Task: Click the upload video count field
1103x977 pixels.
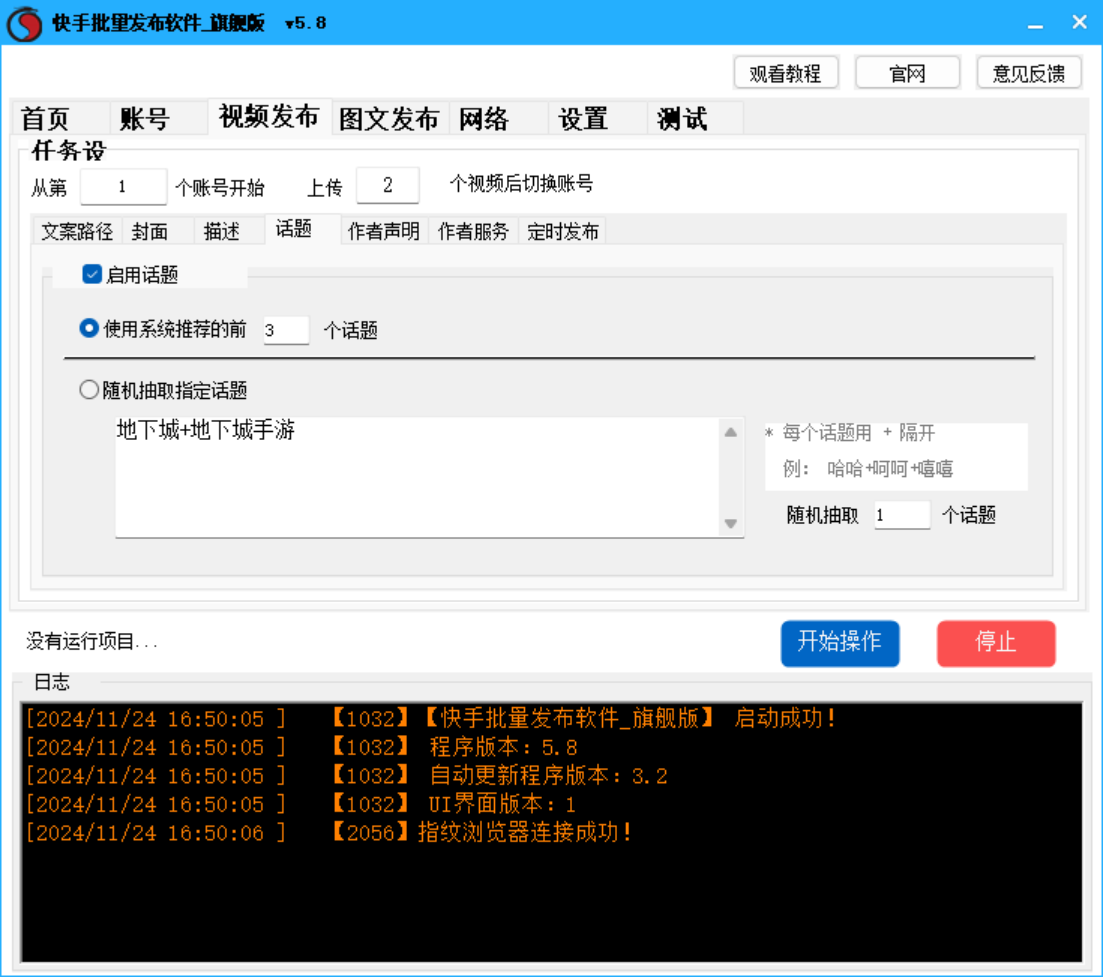Action: click(388, 186)
